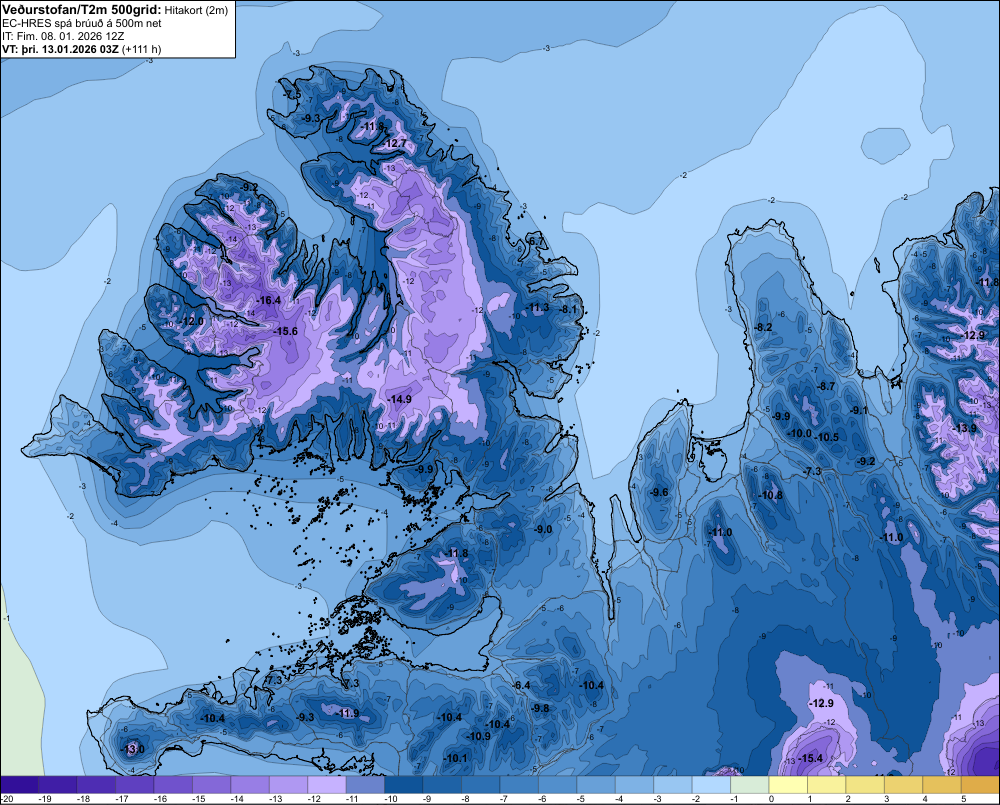The image size is (1000, 805).
Task: Click yellow legend swatch between 0 and 1
Action: [788, 785]
